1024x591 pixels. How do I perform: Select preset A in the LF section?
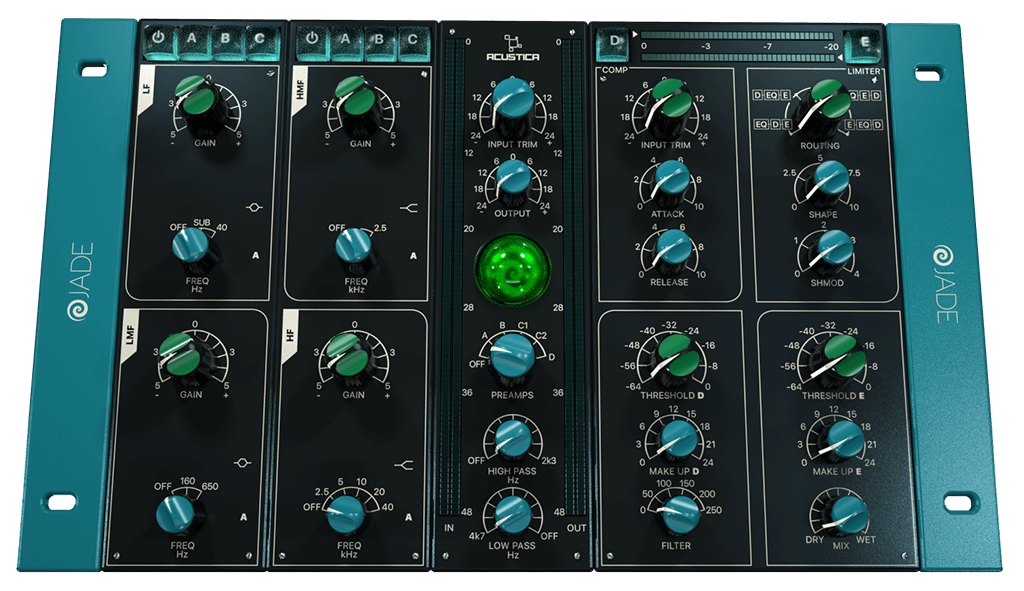(192, 39)
